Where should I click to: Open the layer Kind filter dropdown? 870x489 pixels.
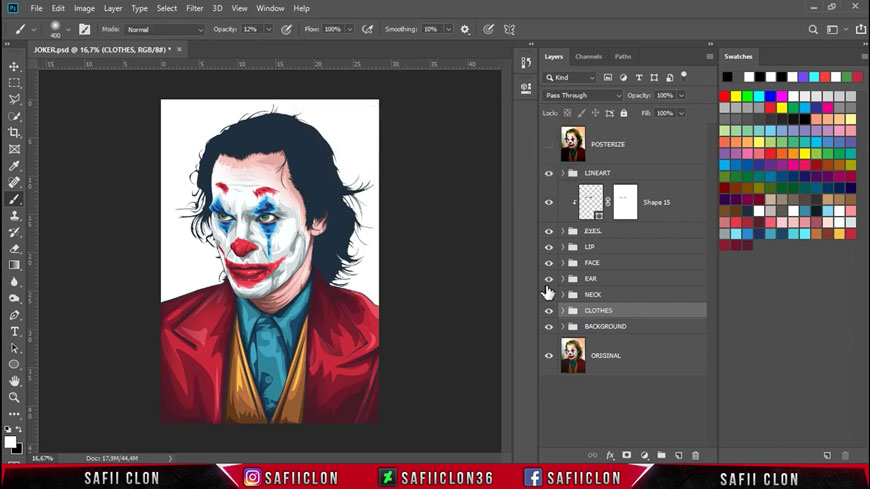(x=570, y=78)
